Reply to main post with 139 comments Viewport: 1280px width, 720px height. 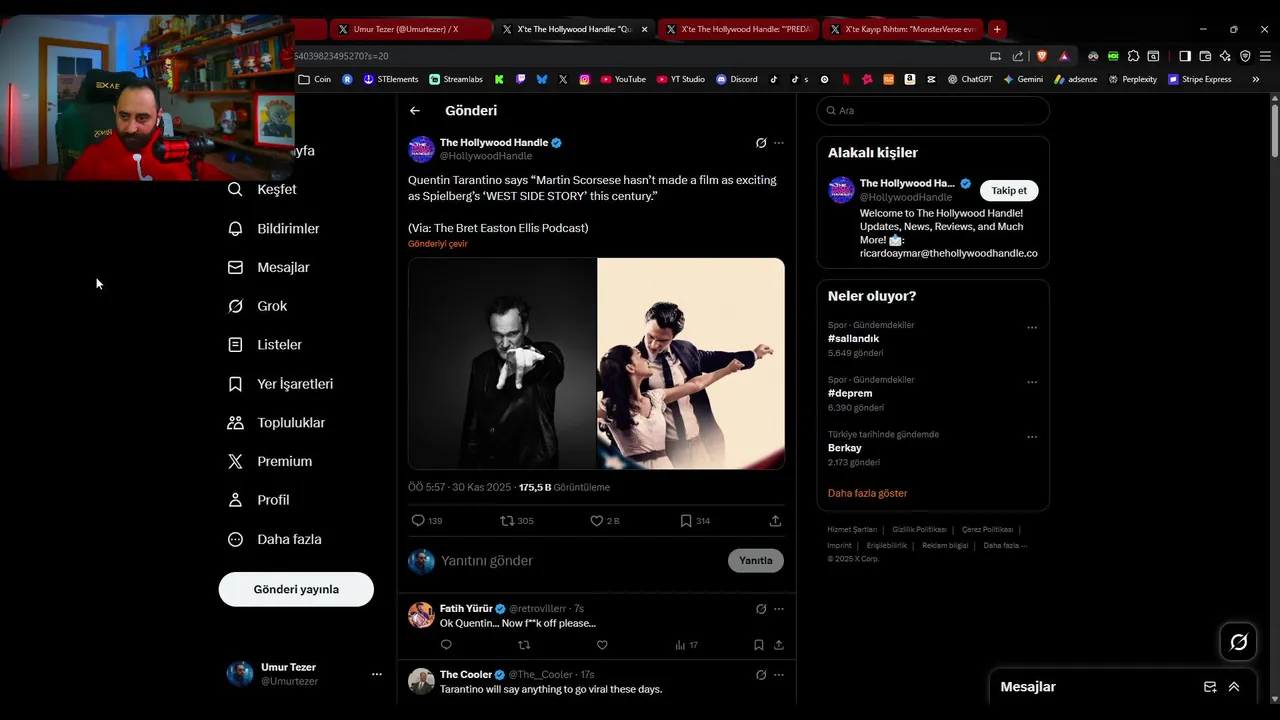[427, 521]
